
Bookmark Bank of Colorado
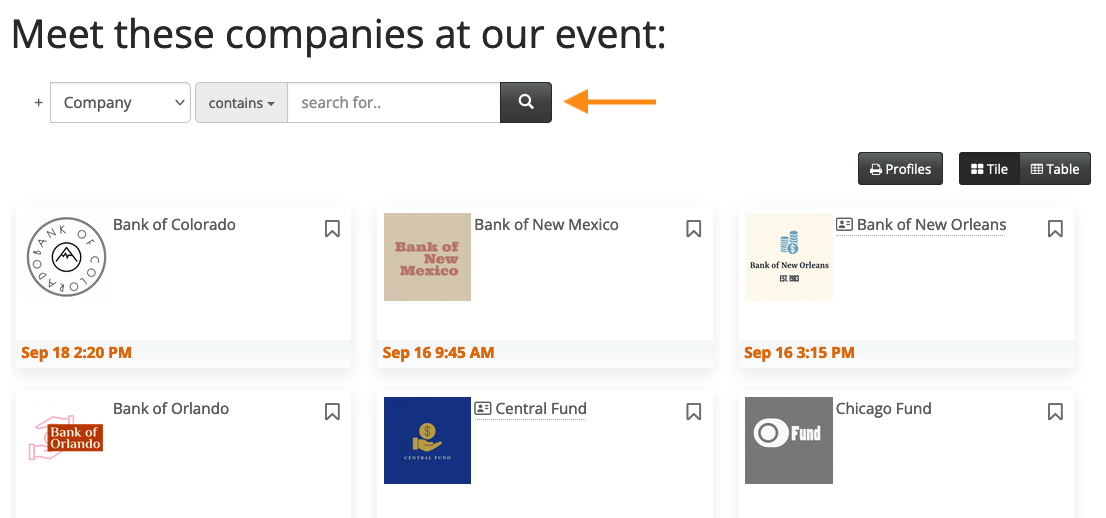click(x=333, y=229)
